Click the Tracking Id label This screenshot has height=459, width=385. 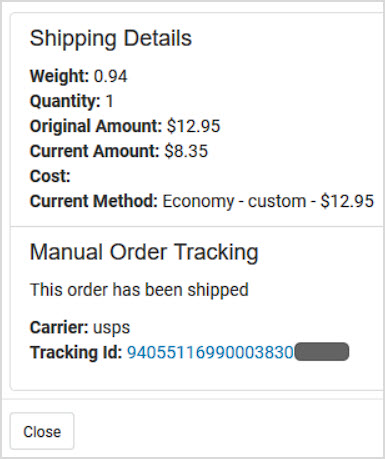click(x=76, y=352)
